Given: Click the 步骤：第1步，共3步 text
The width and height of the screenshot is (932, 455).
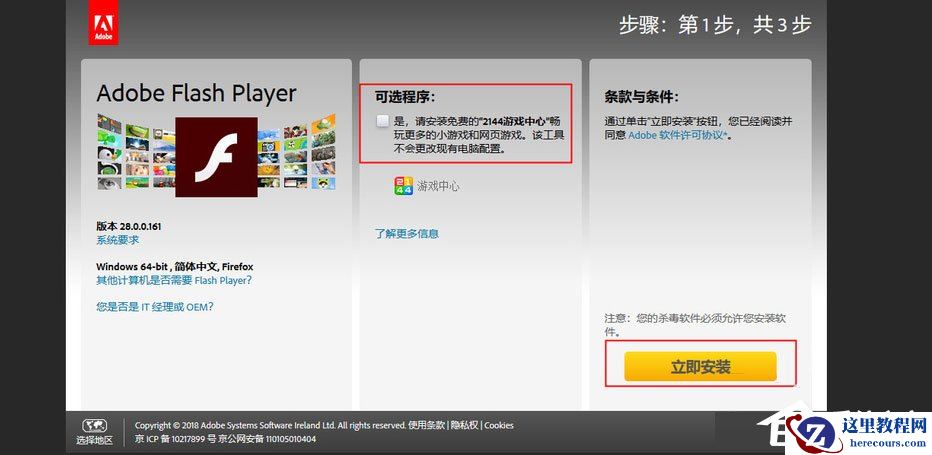Looking at the screenshot, I should coord(716,25).
